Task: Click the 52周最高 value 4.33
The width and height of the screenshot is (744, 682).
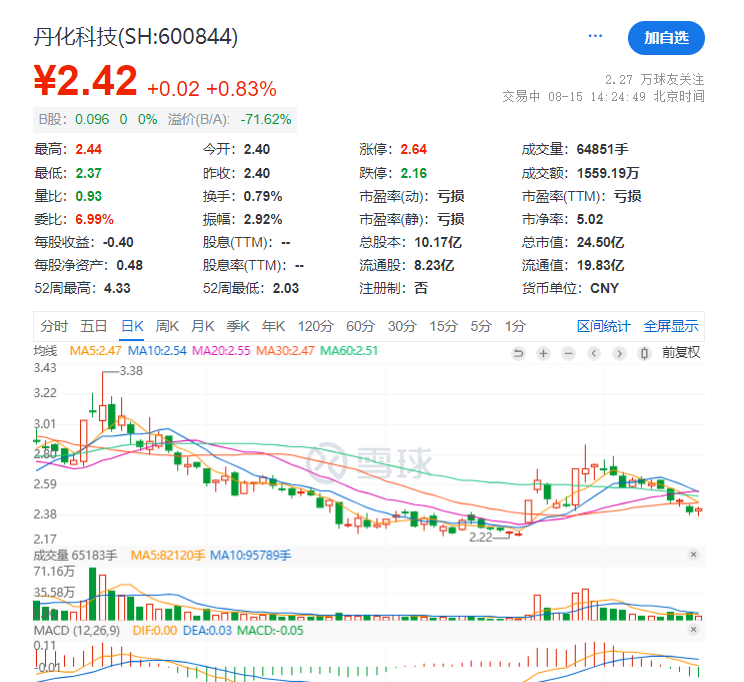Action: point(117,289)
